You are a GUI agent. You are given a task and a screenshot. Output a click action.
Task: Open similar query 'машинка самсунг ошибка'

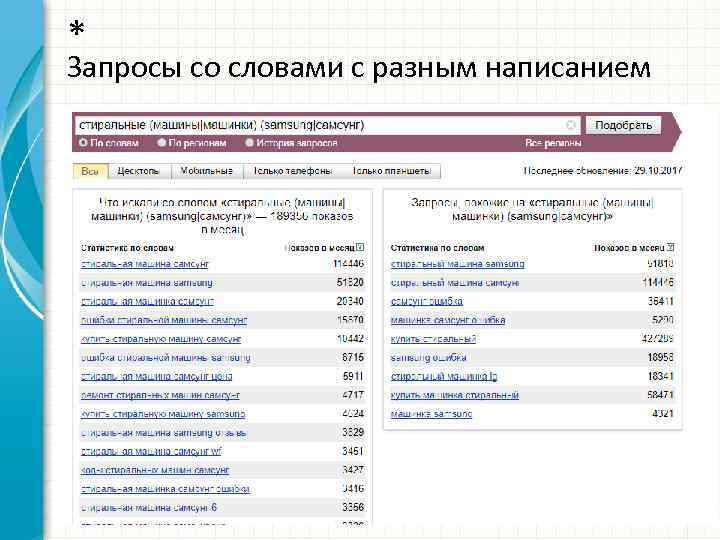coord(448,320)
